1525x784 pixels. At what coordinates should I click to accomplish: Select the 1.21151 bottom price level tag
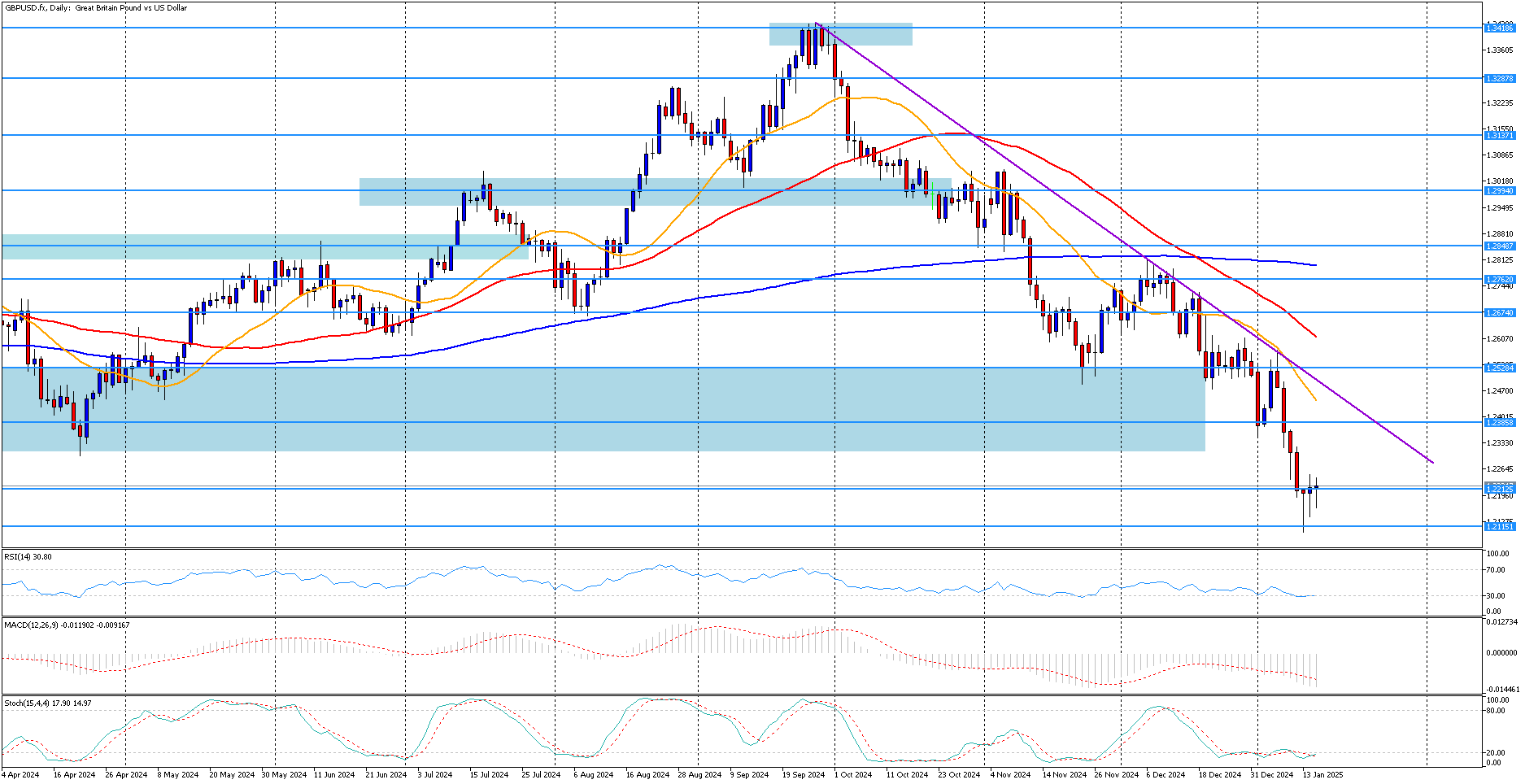(x=1499, y=527)
